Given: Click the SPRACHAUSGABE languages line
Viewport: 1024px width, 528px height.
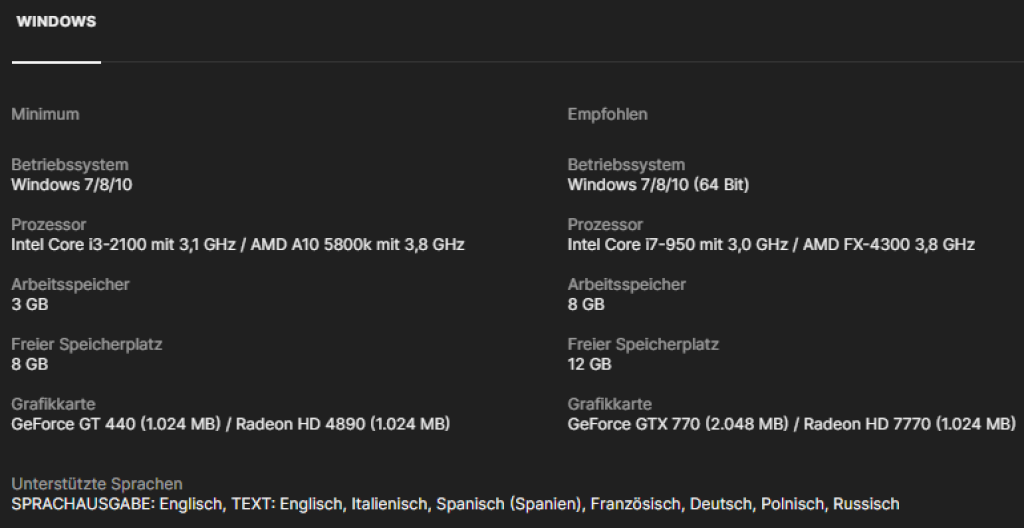Looking at the screenshot, I should (455, 504).
